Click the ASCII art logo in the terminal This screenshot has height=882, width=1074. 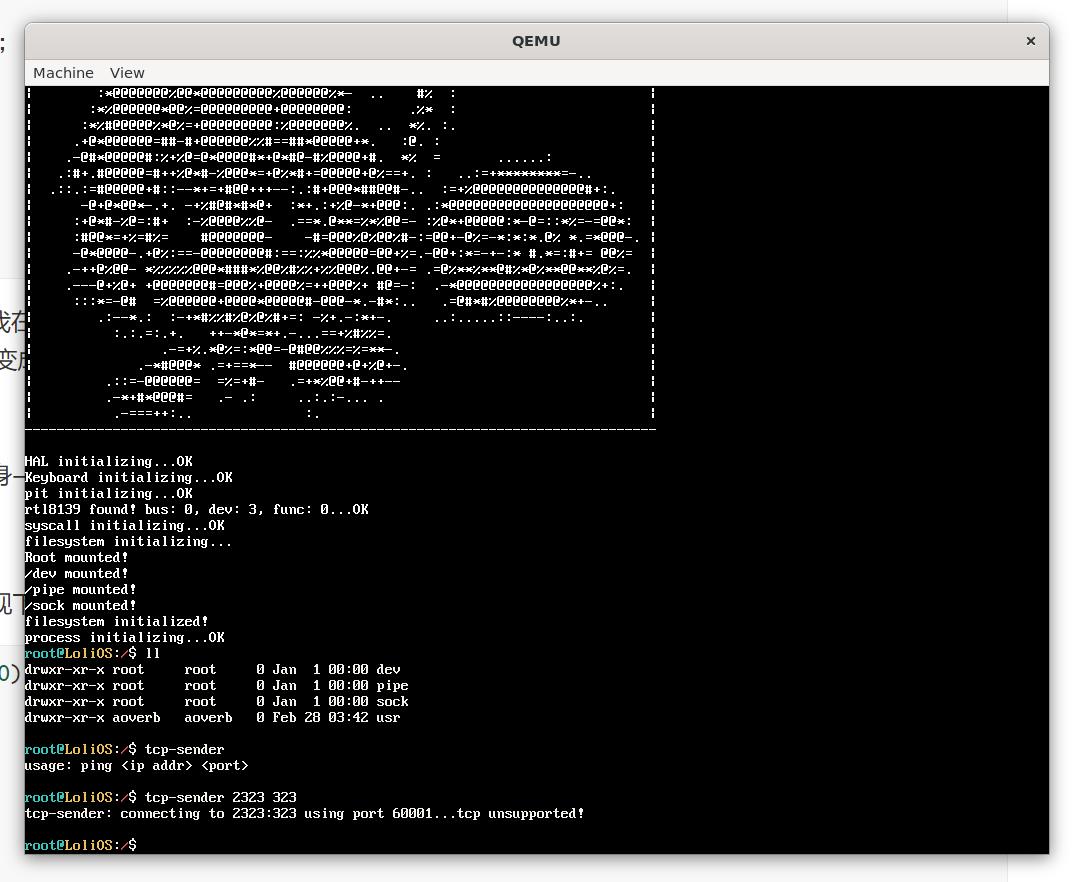(x=340, y=250)
